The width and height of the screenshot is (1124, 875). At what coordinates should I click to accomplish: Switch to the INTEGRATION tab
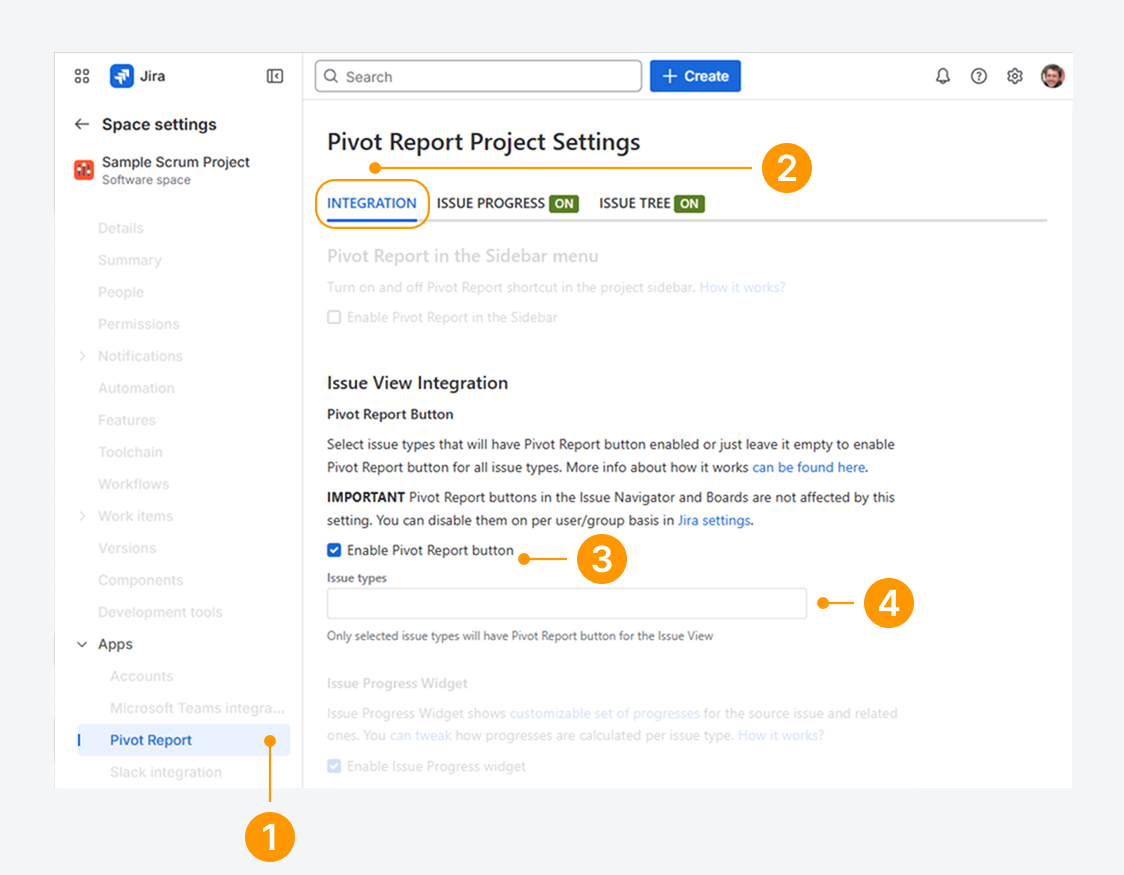[371, 204]
